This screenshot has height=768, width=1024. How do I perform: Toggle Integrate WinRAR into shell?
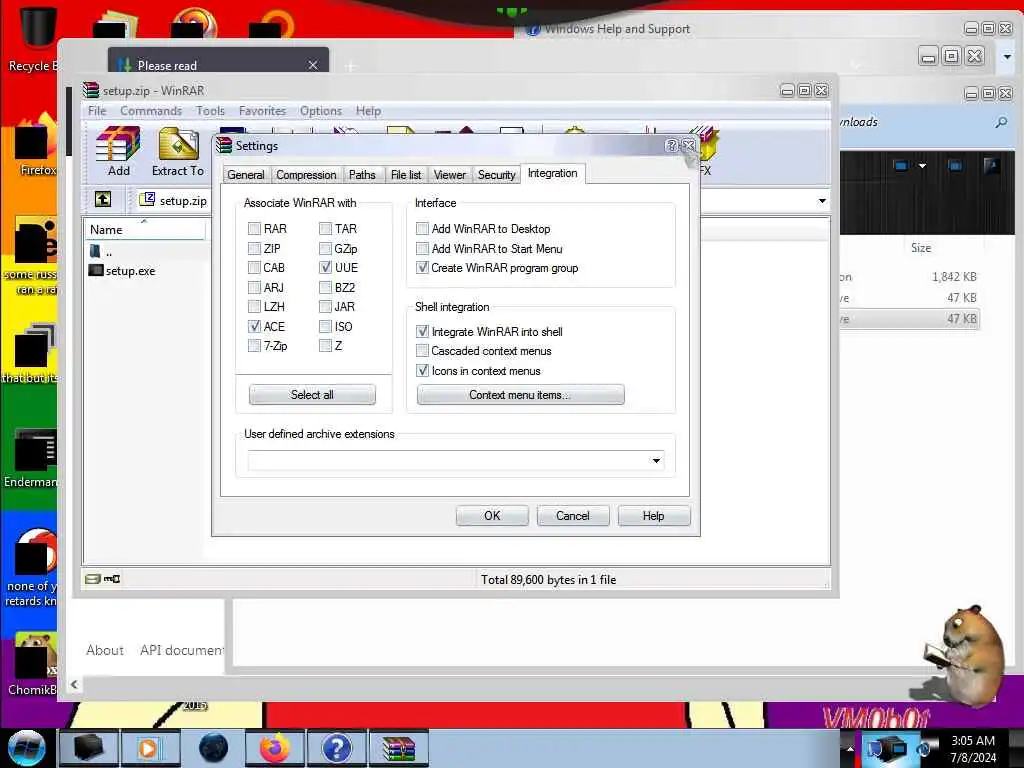pyautogui.click(x=422, y=331)
